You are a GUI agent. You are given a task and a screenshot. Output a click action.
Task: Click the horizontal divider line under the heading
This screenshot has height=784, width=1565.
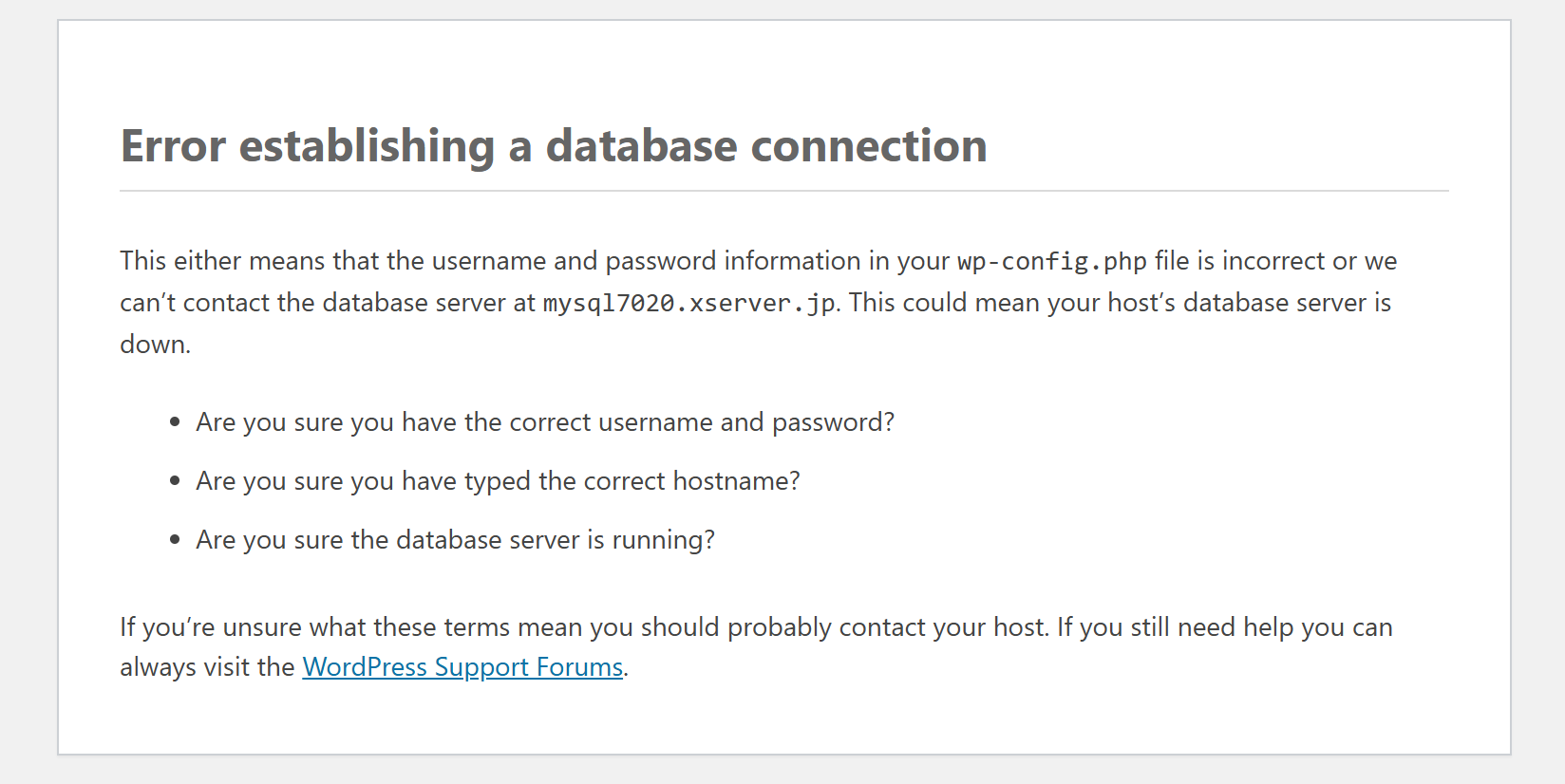click(783, 191)
